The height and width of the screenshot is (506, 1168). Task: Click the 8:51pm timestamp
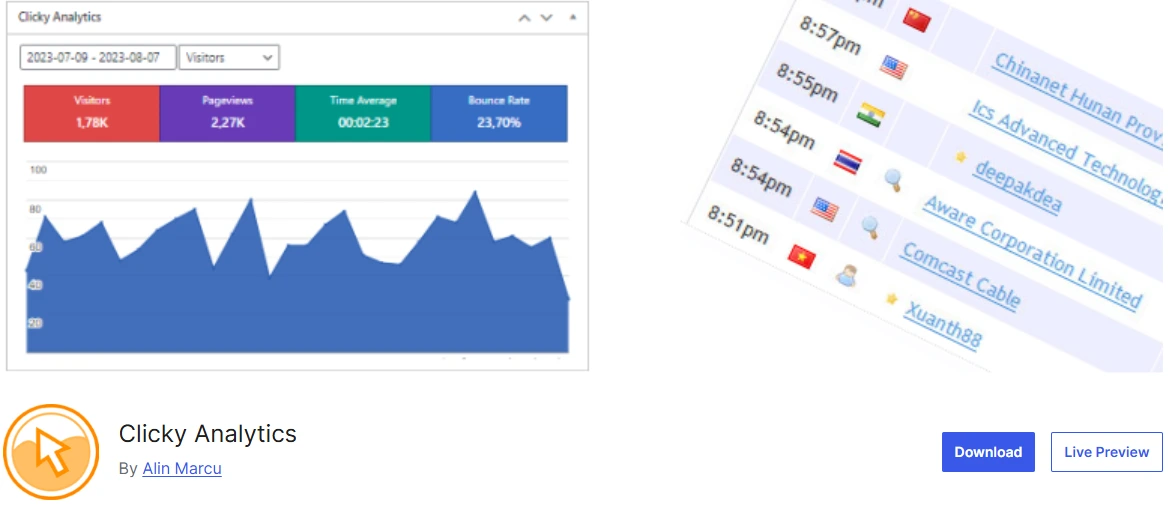737,225
